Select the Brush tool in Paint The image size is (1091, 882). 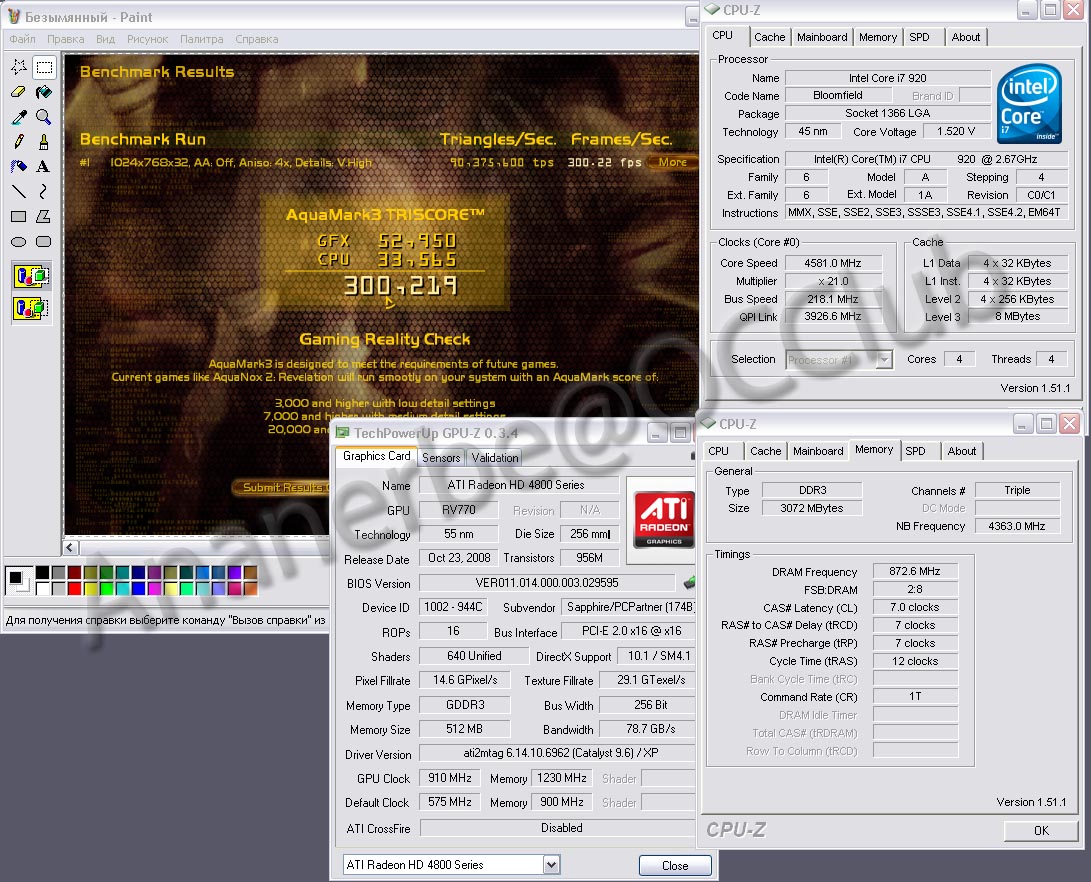44,142
